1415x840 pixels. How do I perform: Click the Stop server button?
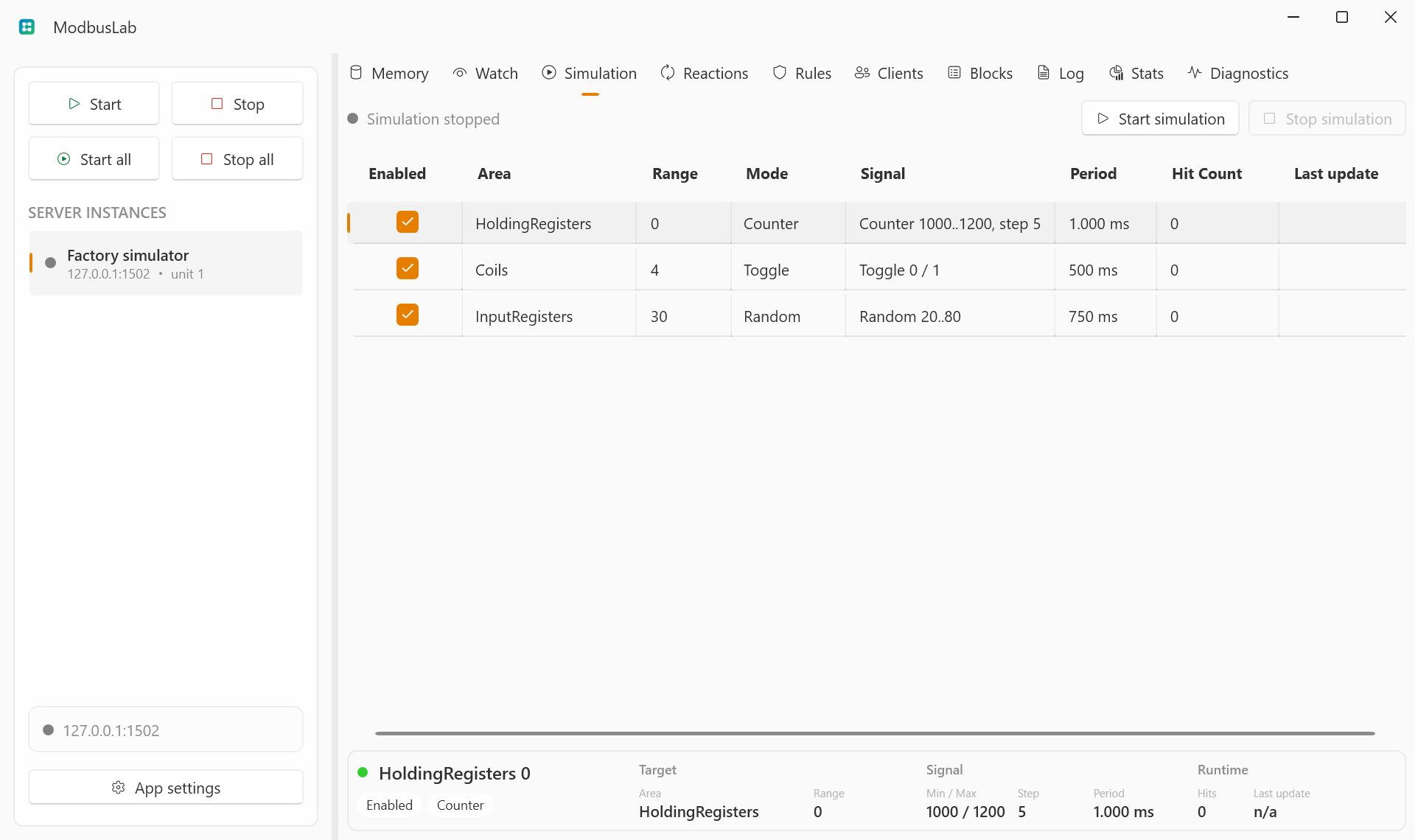click(x=237, y=104)
